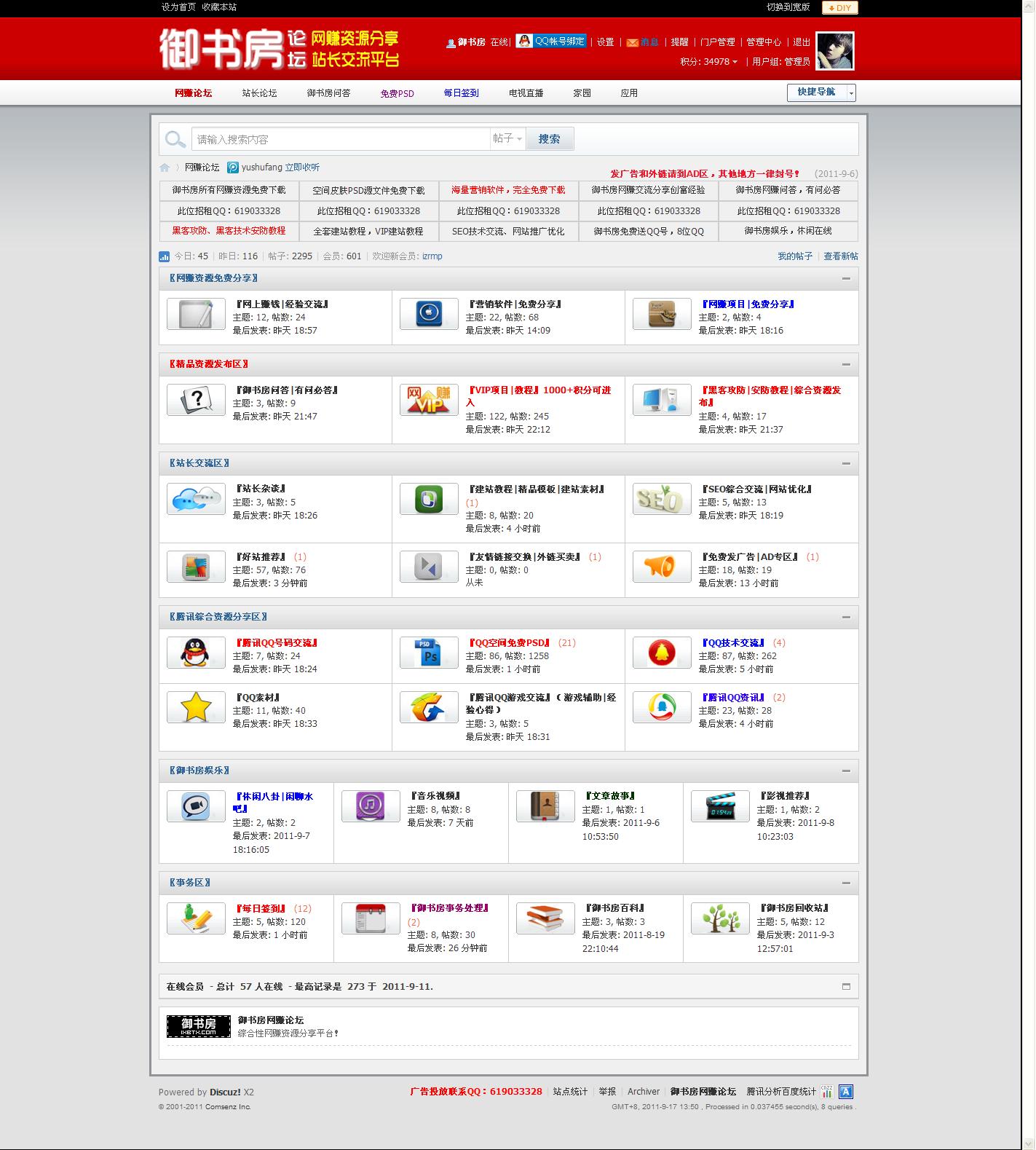The width and height of the screenshot is (1036, 1150).
Task: Click the 御书房论坛 site logo
Action: pyautogui.click(x=280, y=49)
